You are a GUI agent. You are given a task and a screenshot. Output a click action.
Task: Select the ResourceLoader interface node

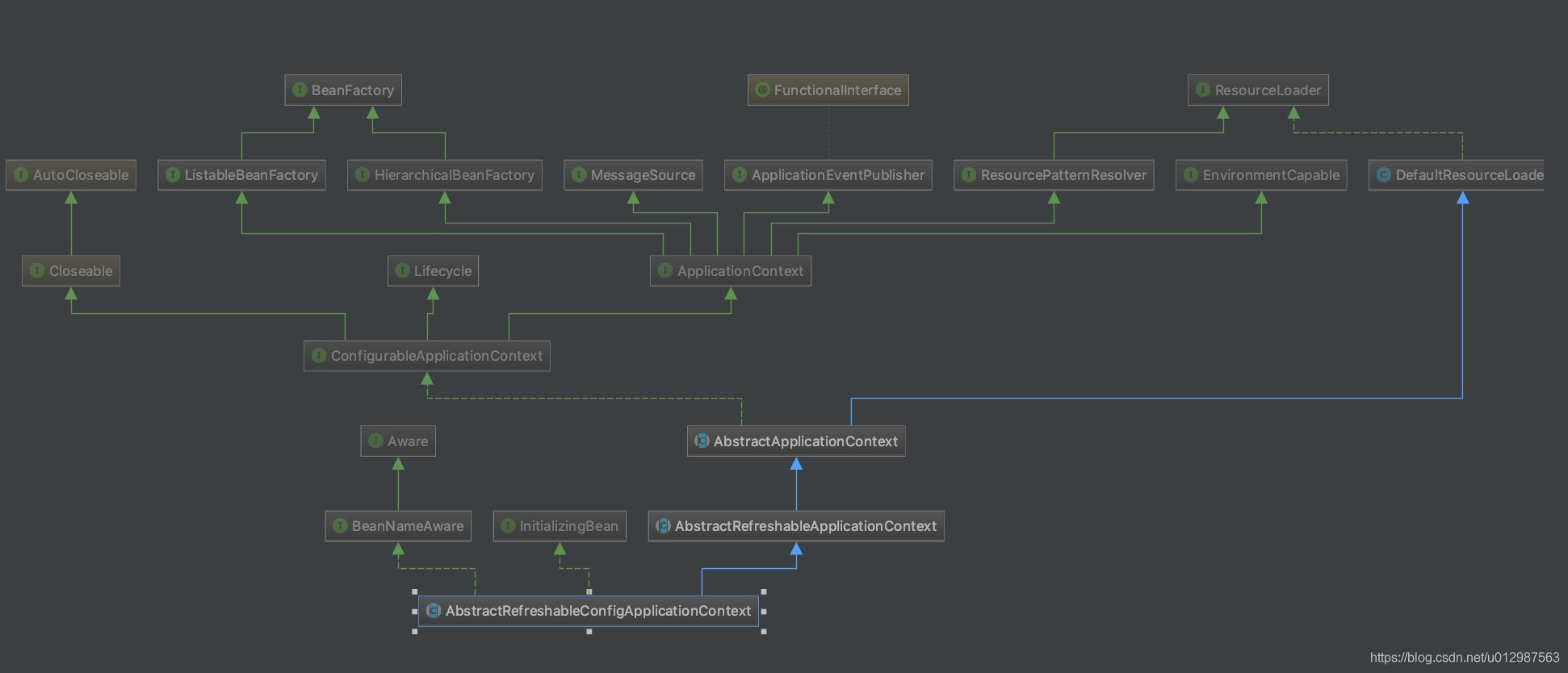coord(1258,90)
